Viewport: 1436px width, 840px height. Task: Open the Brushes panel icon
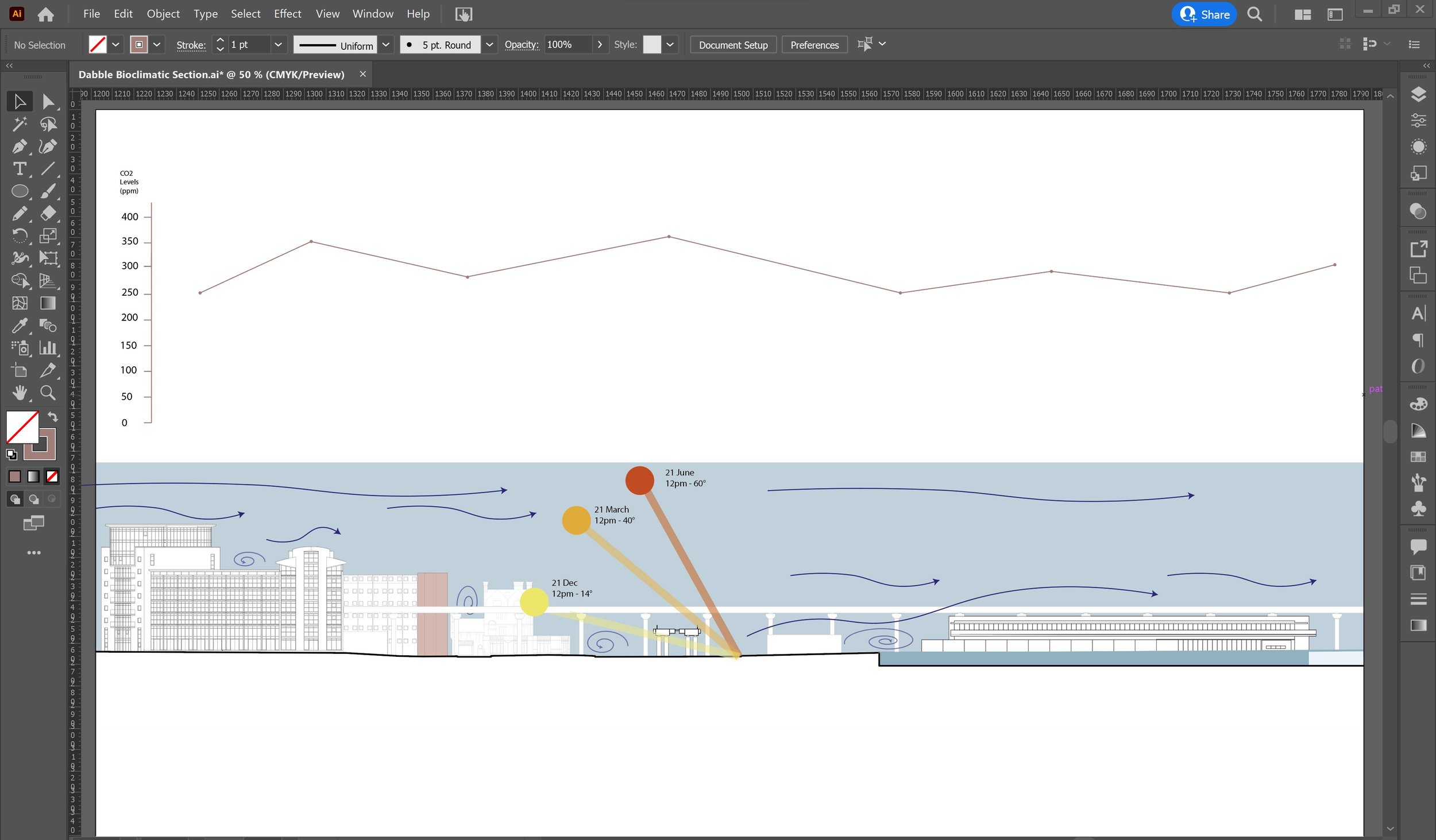click(1418, 483)
